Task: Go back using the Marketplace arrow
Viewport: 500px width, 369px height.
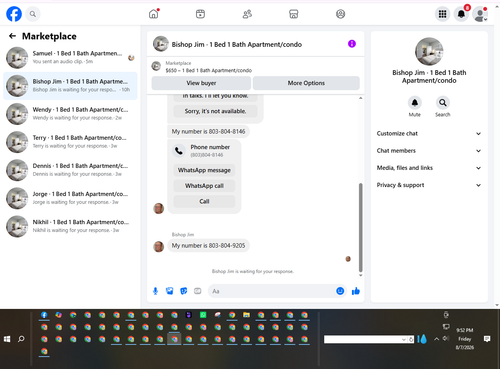Action: (x=12, y=36)
